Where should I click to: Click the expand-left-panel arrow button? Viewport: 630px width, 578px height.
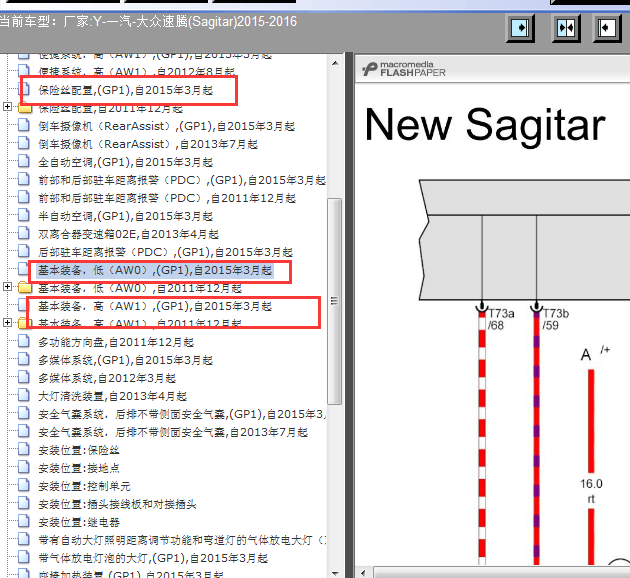coord(520,28)
